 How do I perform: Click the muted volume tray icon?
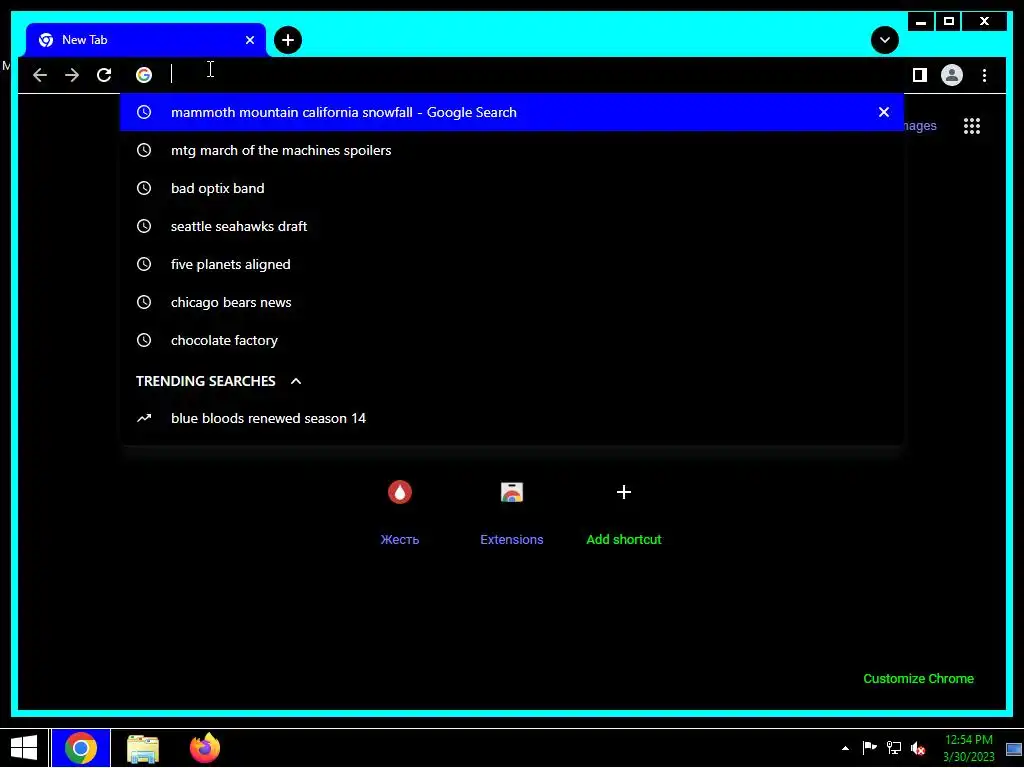coord(918,748)
